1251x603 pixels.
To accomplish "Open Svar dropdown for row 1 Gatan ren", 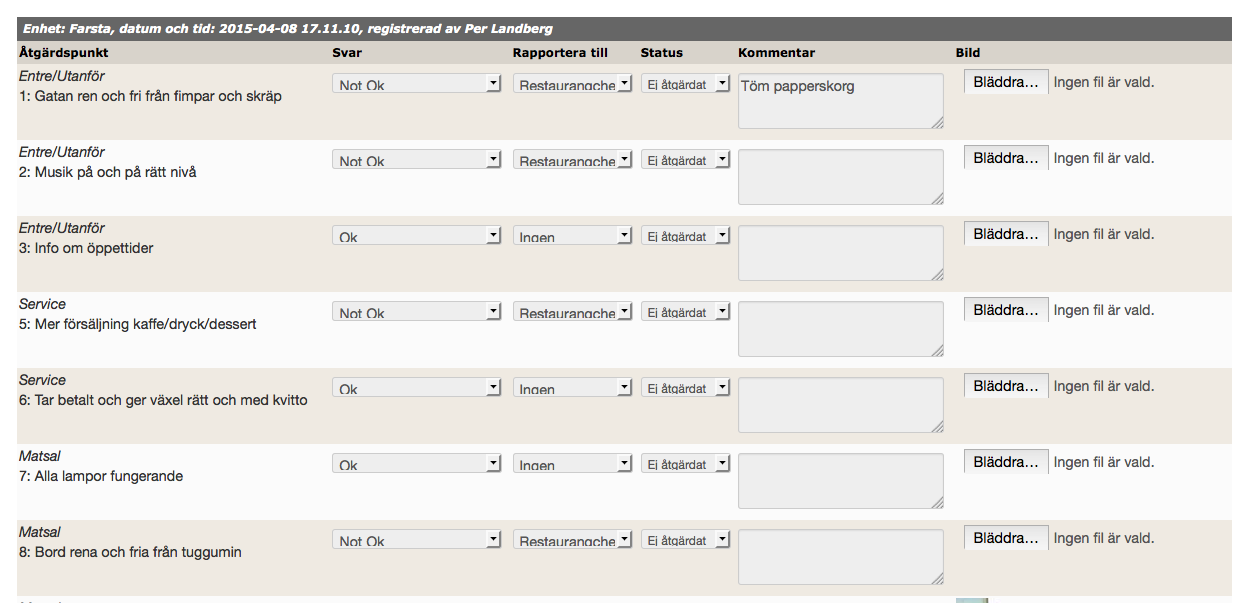I will coord(416,85).
